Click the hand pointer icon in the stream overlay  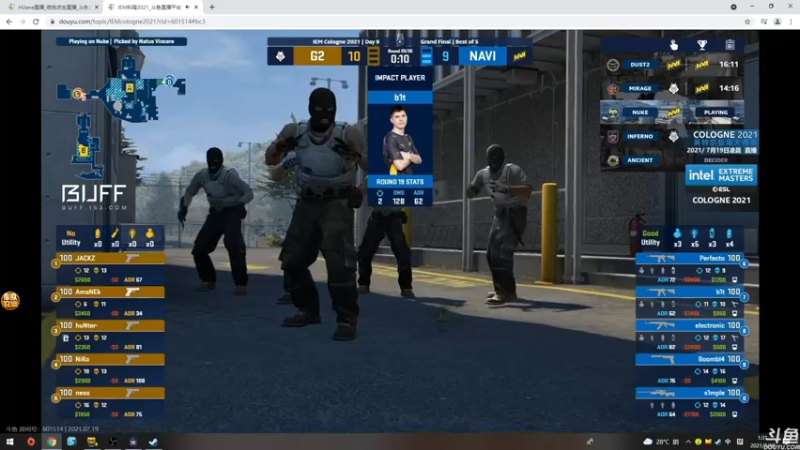click(x=674, y=45)
